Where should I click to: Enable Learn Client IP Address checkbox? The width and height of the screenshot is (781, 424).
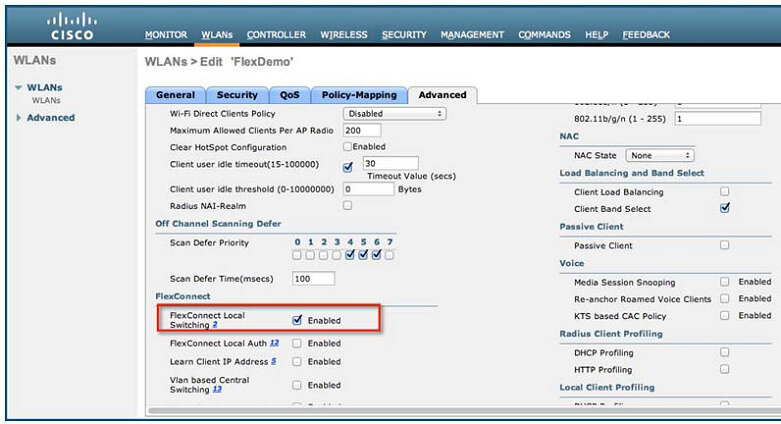[297, 362]
